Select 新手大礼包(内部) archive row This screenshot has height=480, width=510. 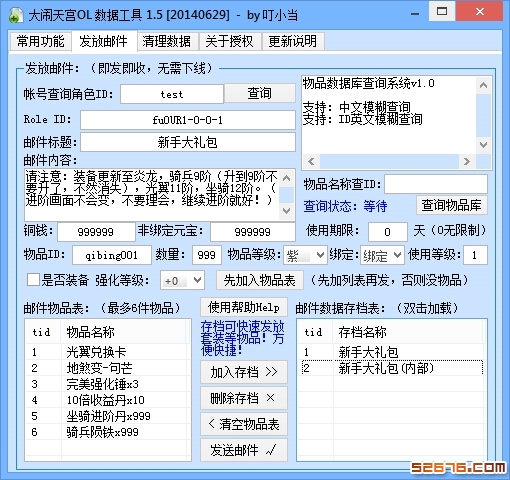[x=392, y=368]
